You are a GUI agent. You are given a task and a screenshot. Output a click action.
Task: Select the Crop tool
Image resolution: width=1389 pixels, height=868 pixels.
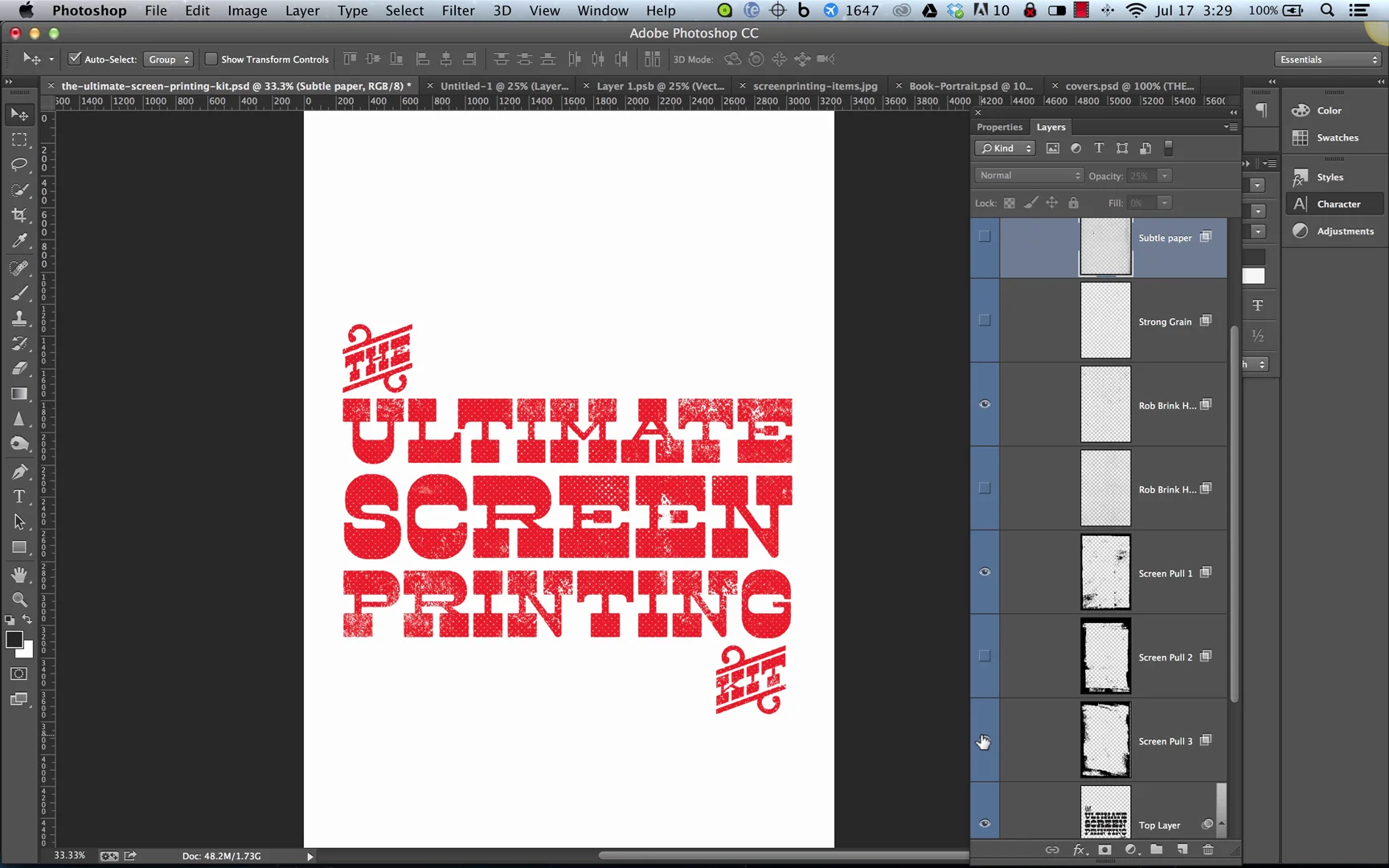tap(19, 215)
